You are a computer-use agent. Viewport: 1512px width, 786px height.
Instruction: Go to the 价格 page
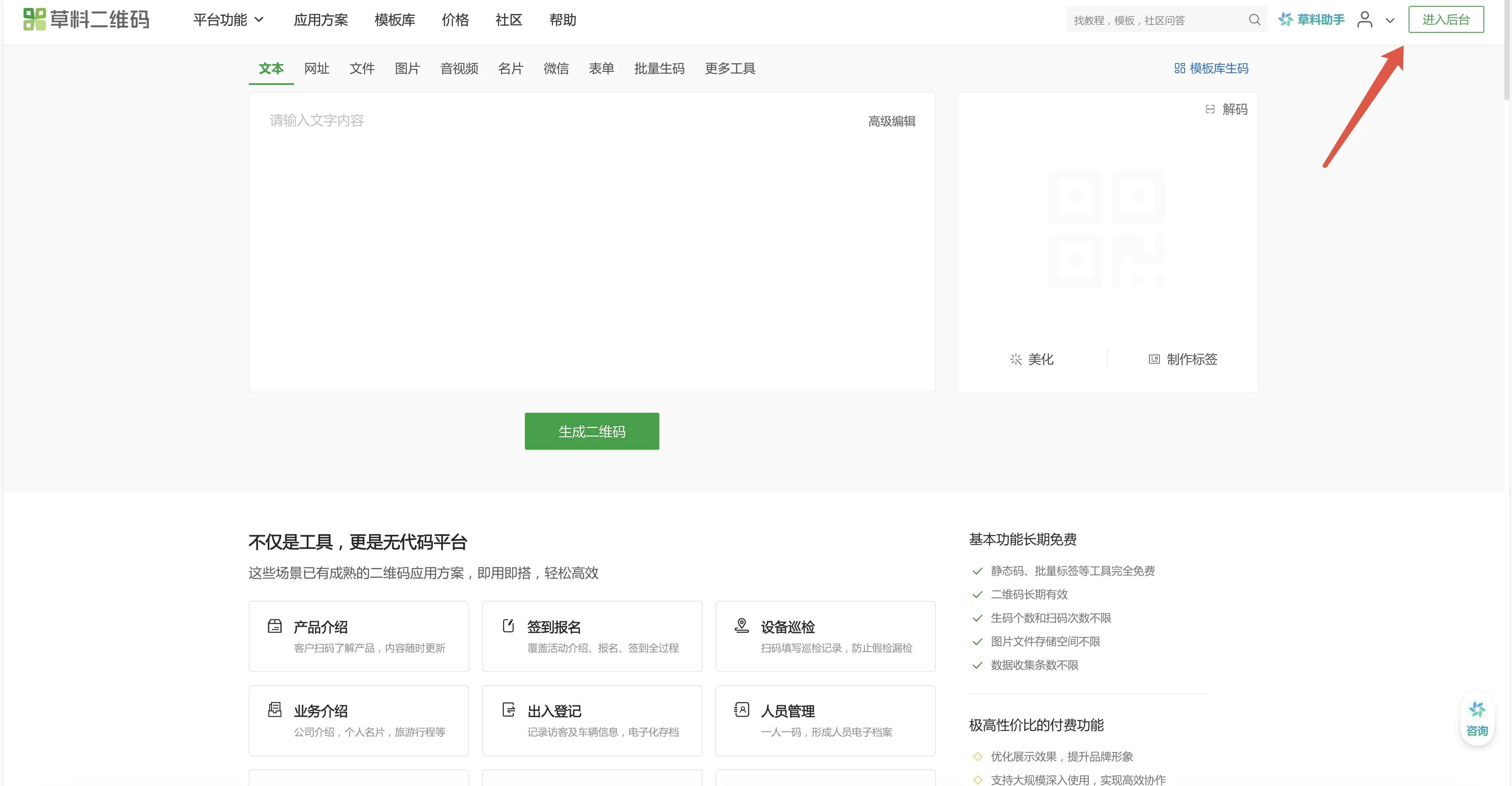click(x=455, y=20)
